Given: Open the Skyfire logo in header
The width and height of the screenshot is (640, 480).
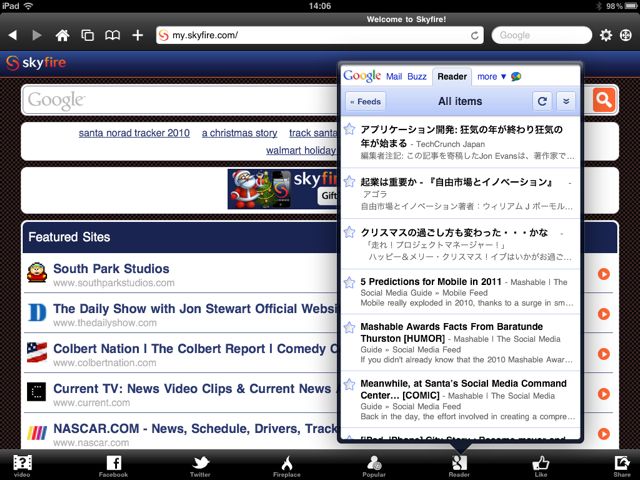Looking at the screenshot, I should coord(36,62).
